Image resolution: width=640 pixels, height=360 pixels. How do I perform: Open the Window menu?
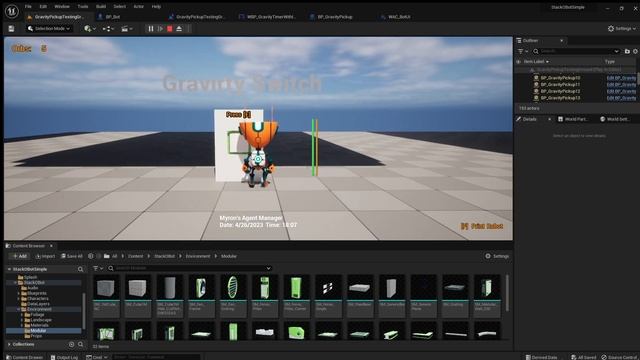click(x=62, y=7)
